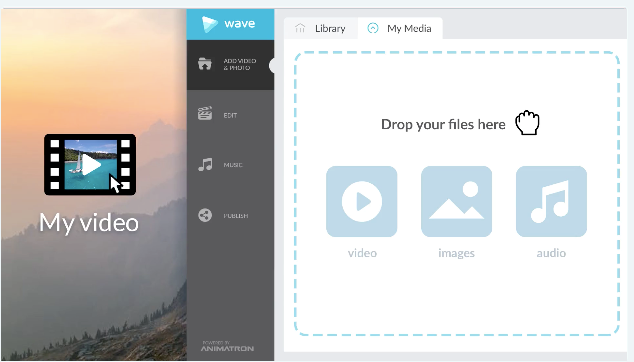Click the MUSIC sidebar label
Image resolution: width=634 pixels, height=362 pixels.
[233, 165]
